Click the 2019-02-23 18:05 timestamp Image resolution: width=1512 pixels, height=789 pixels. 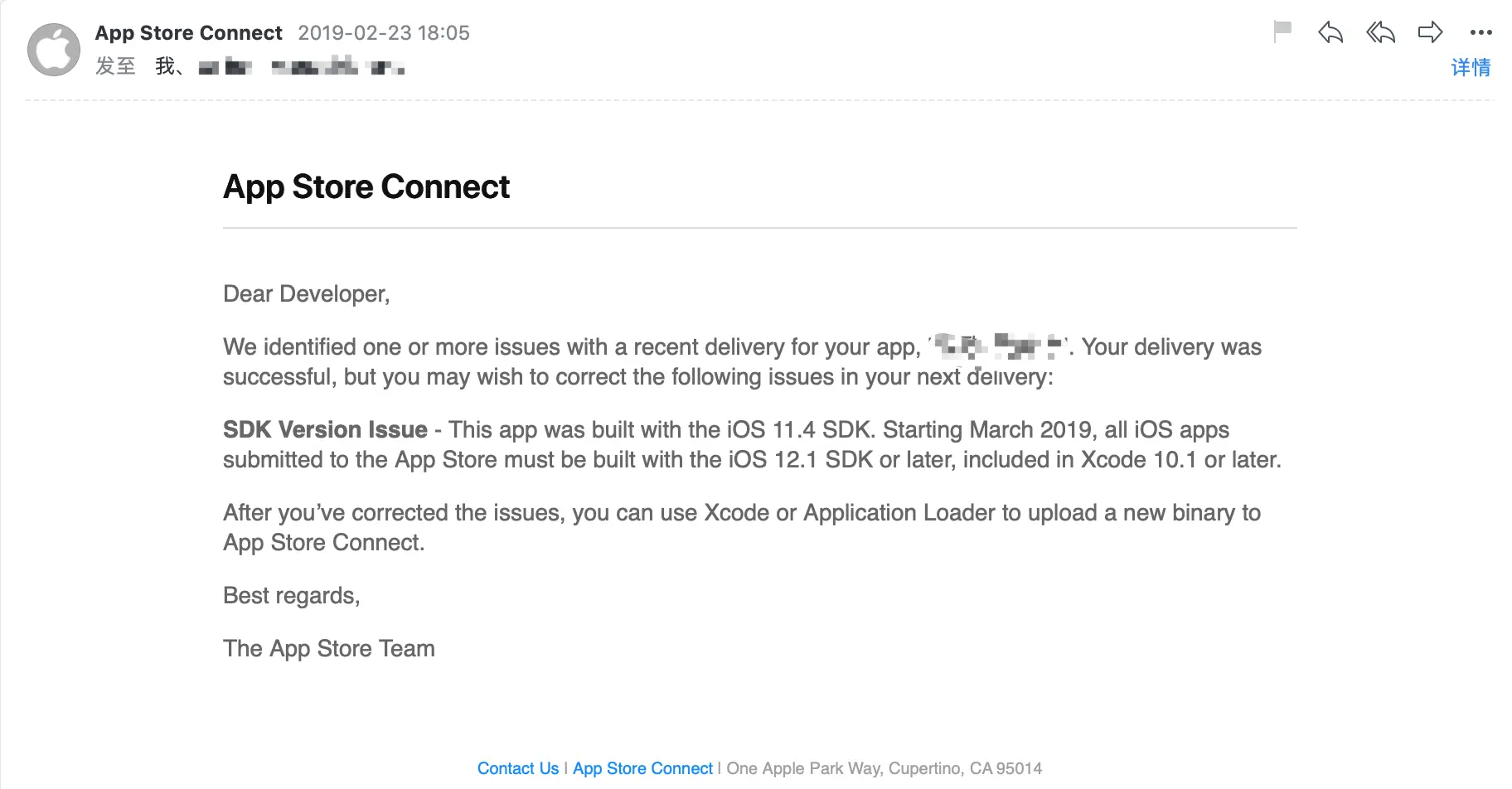click(x=384, y=32)
